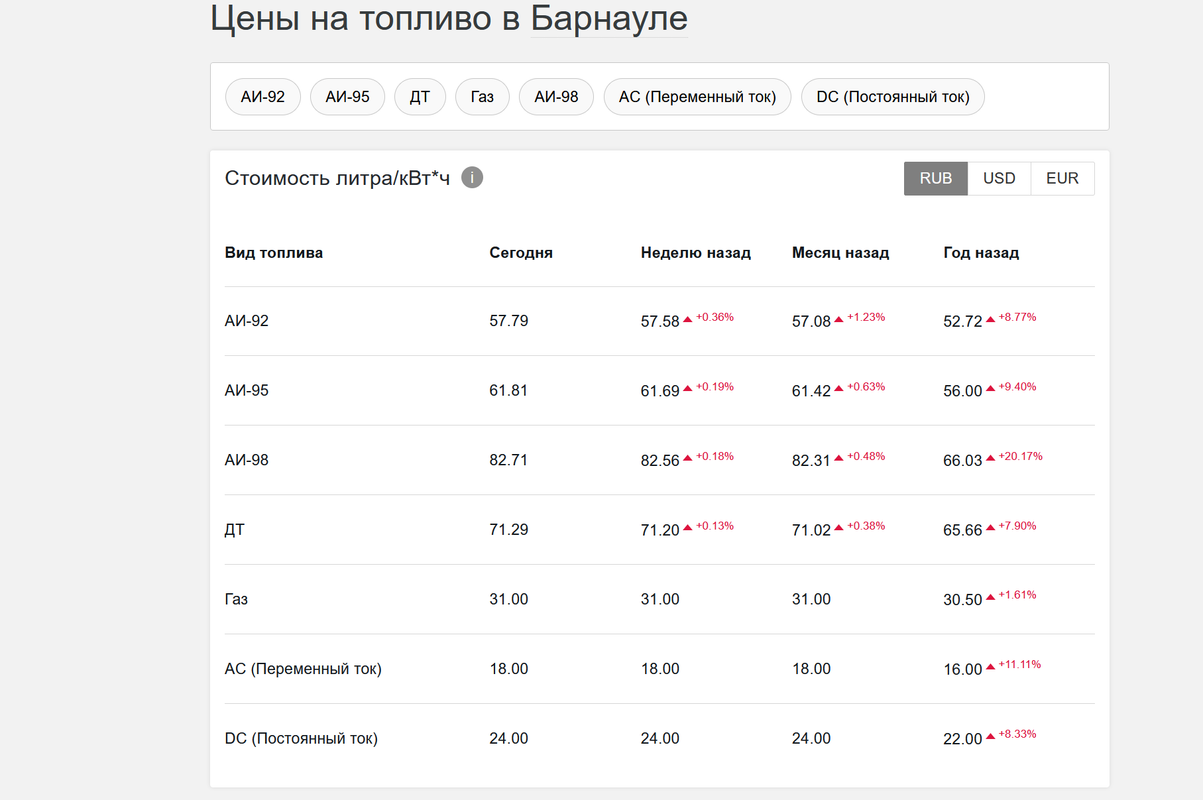The image size is (1203, 800).
Task: Click the +1.23% monthly change for АИ-92
Action: [x=865, y=317]
